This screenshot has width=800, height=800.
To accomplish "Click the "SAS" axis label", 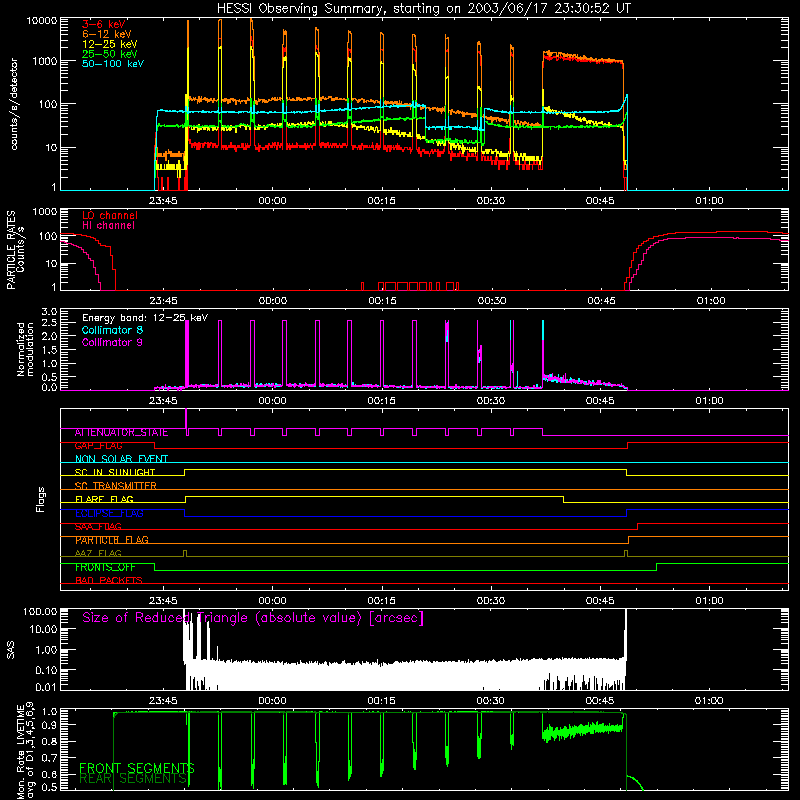I will 11,650.
